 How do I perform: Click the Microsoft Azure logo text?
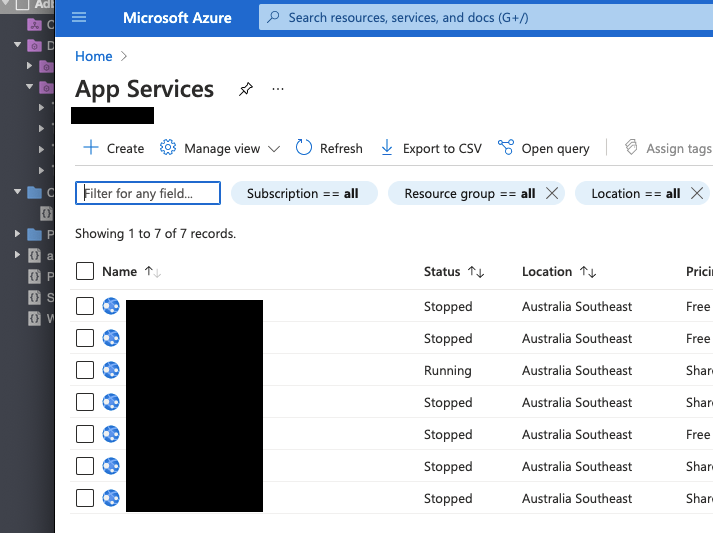tap(177, 18)
